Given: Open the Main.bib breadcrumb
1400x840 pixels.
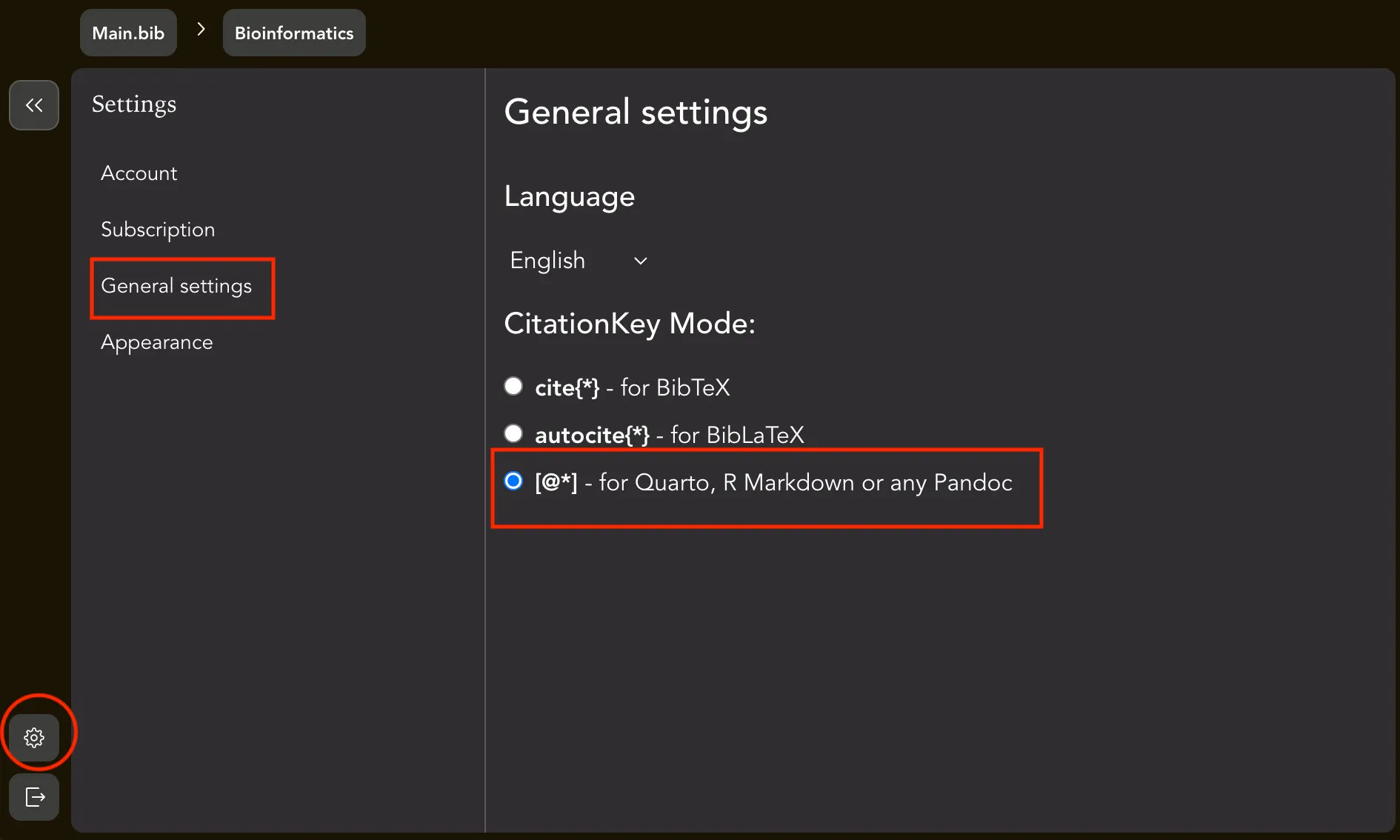Looking at the screenshot, I should [x=128, y=33].
